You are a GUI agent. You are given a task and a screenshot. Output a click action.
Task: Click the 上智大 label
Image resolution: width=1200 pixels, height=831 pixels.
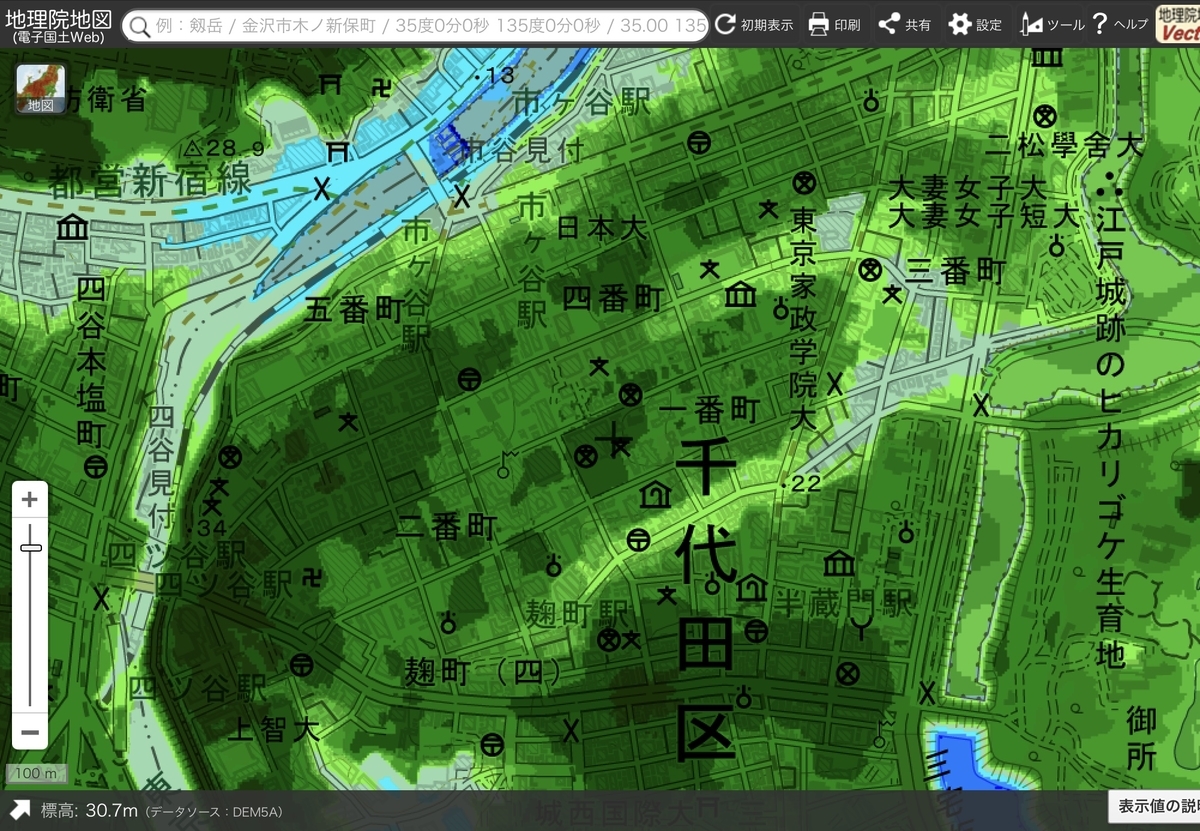(x=273, y=729)
